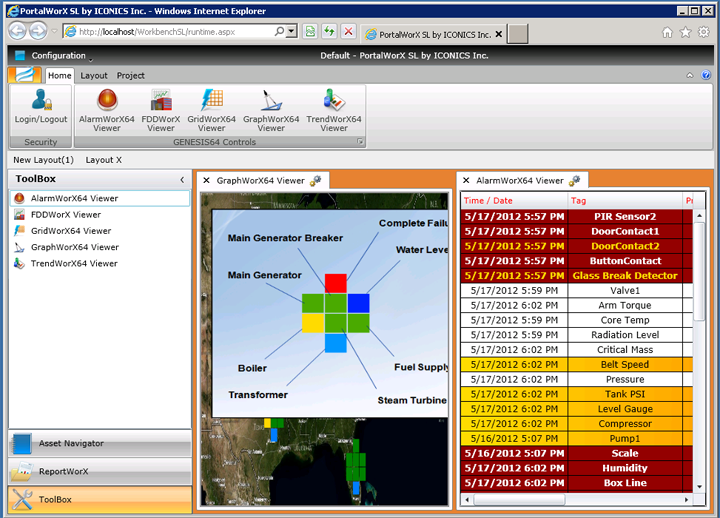Open FDDWorX Viewer from the ribbon
The image size is (720, 518).
point(161,110)
